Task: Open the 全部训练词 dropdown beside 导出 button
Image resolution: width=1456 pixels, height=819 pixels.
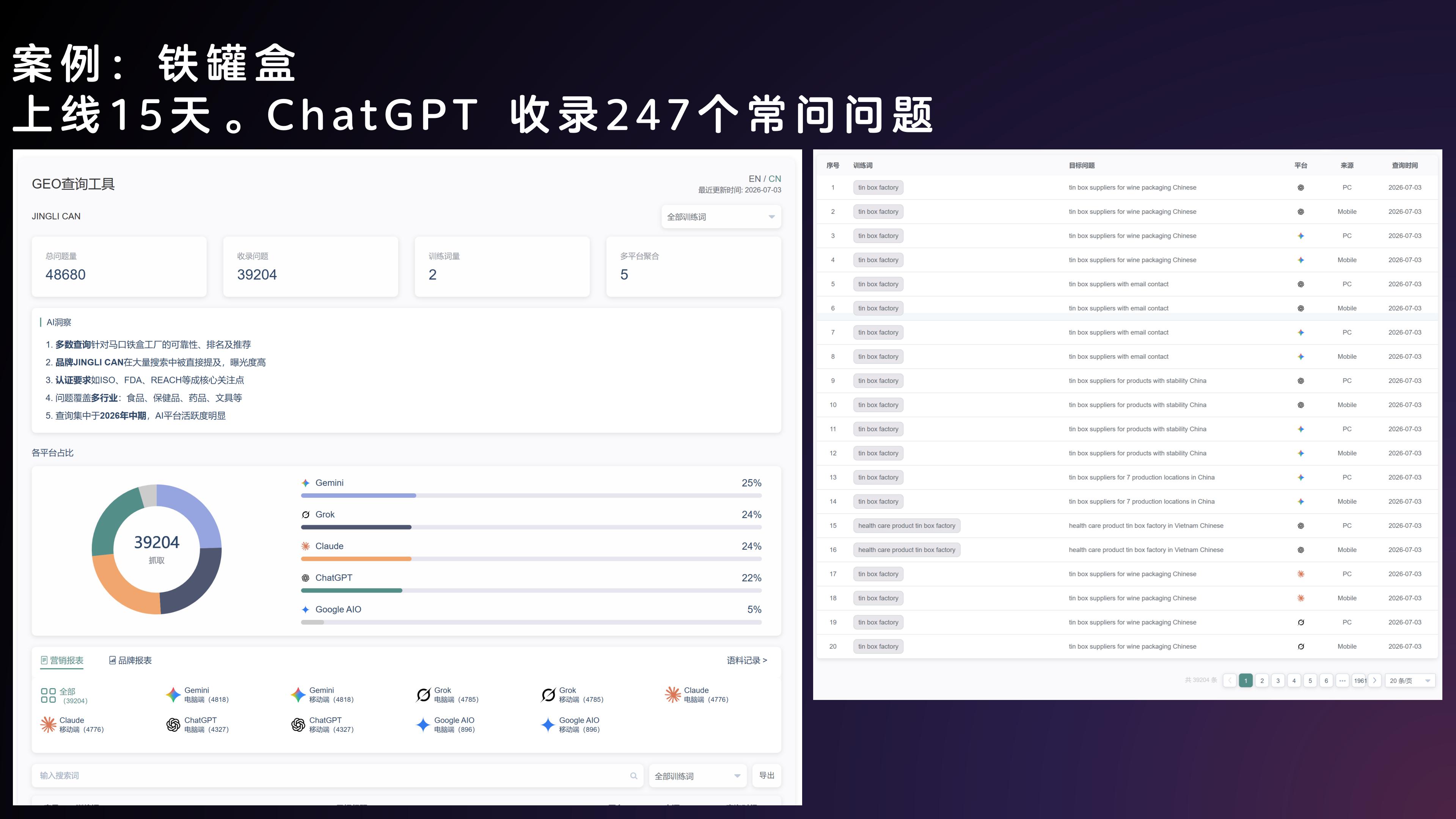Action: (697, 776)
